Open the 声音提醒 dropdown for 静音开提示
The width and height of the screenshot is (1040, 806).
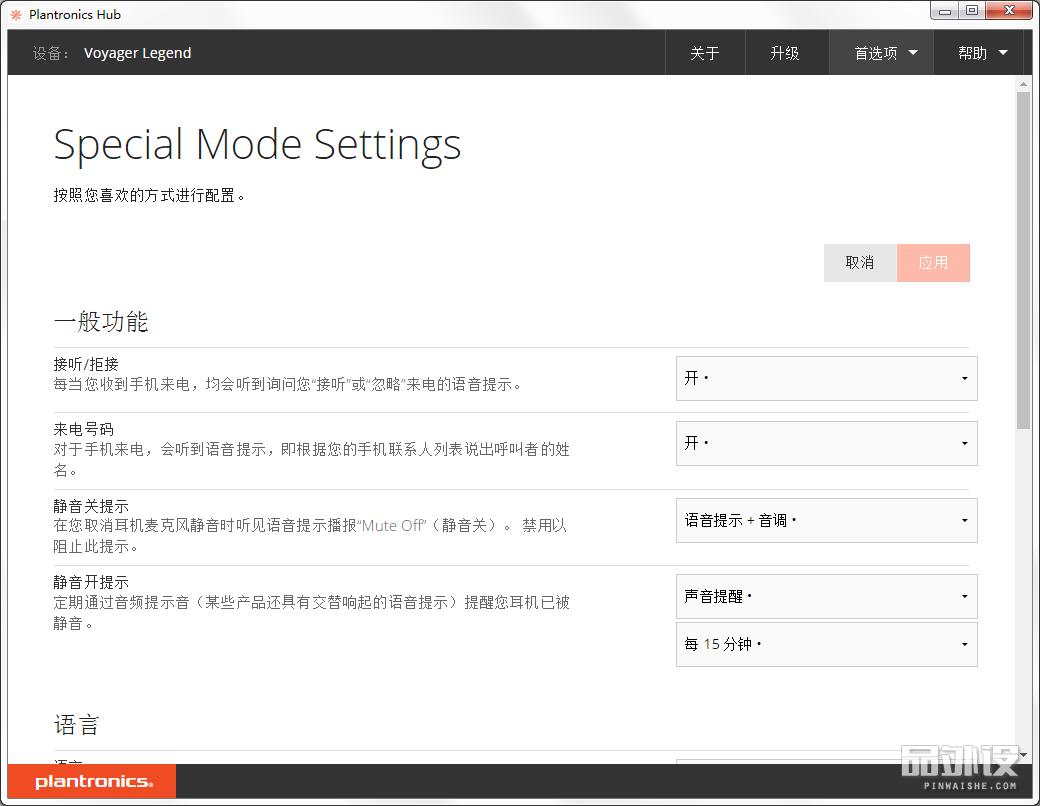(826, 596)
